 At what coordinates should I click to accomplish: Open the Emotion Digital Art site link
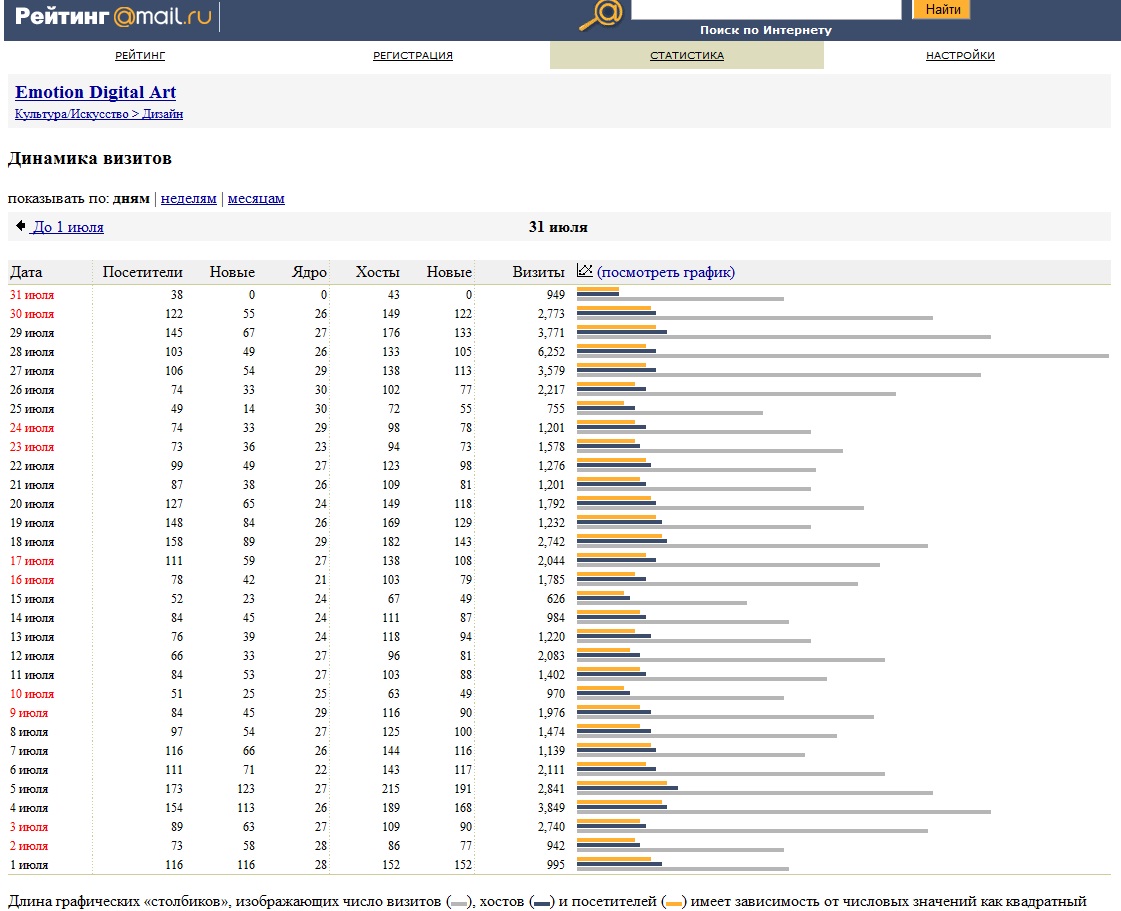pos(95,93)
